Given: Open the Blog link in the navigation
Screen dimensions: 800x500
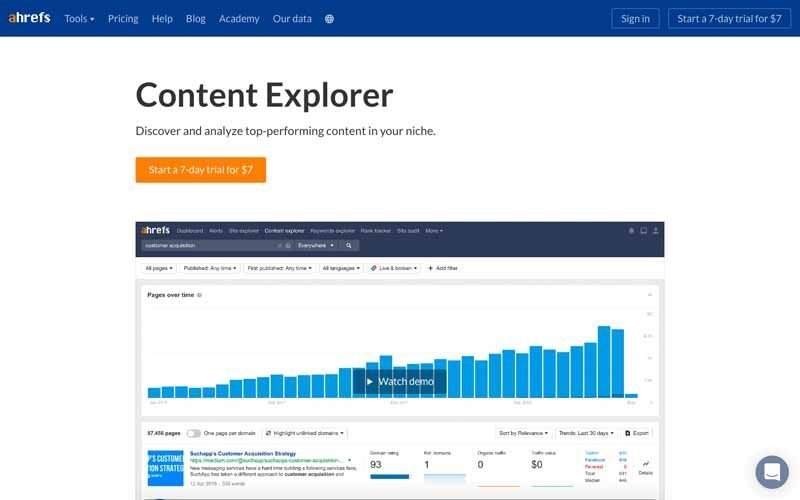Looking at the screenshot, I should tap(195, 19).
